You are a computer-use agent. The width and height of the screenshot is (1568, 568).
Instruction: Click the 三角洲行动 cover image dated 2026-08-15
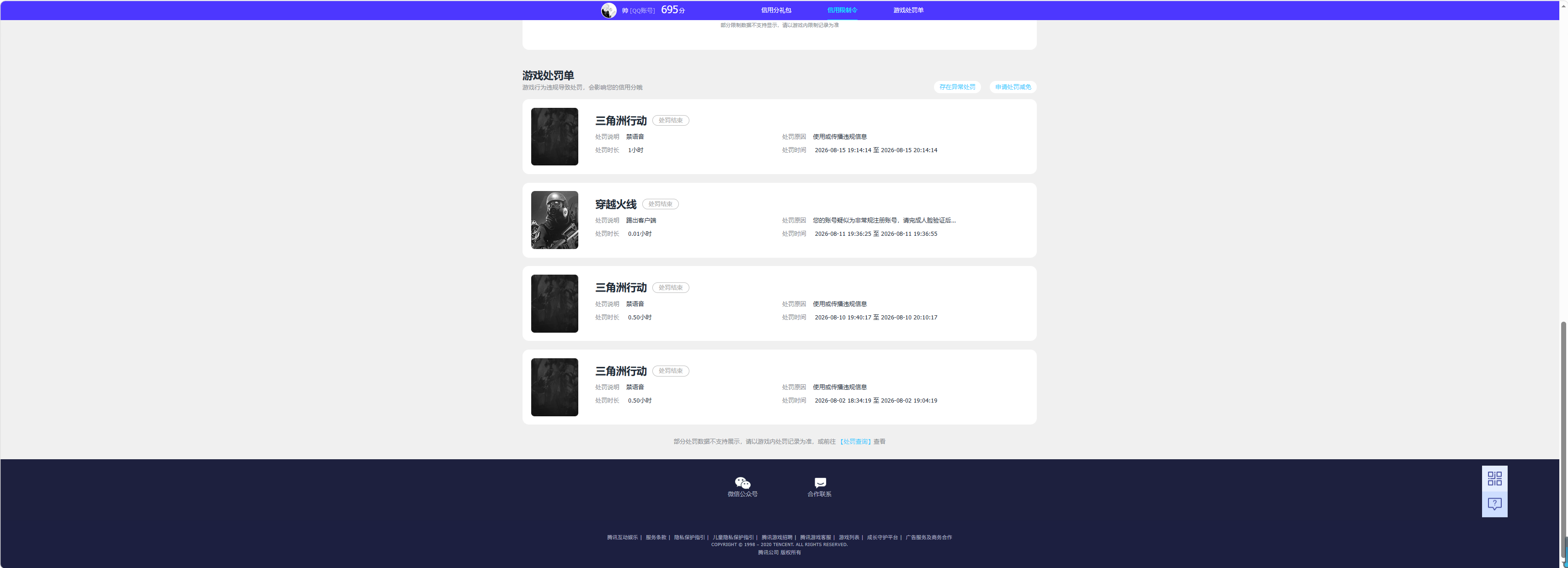point(555,137)
